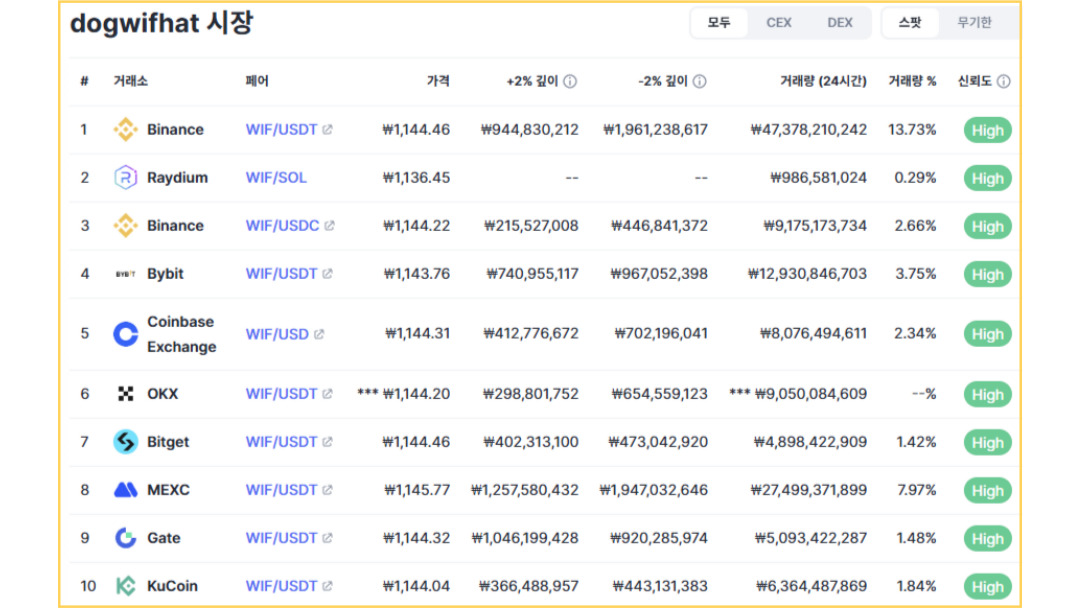Click the Binance High confidence badge in row 1
This screenshot has height=608, width=1080.
pyautogui.click(x=987, y=130)
